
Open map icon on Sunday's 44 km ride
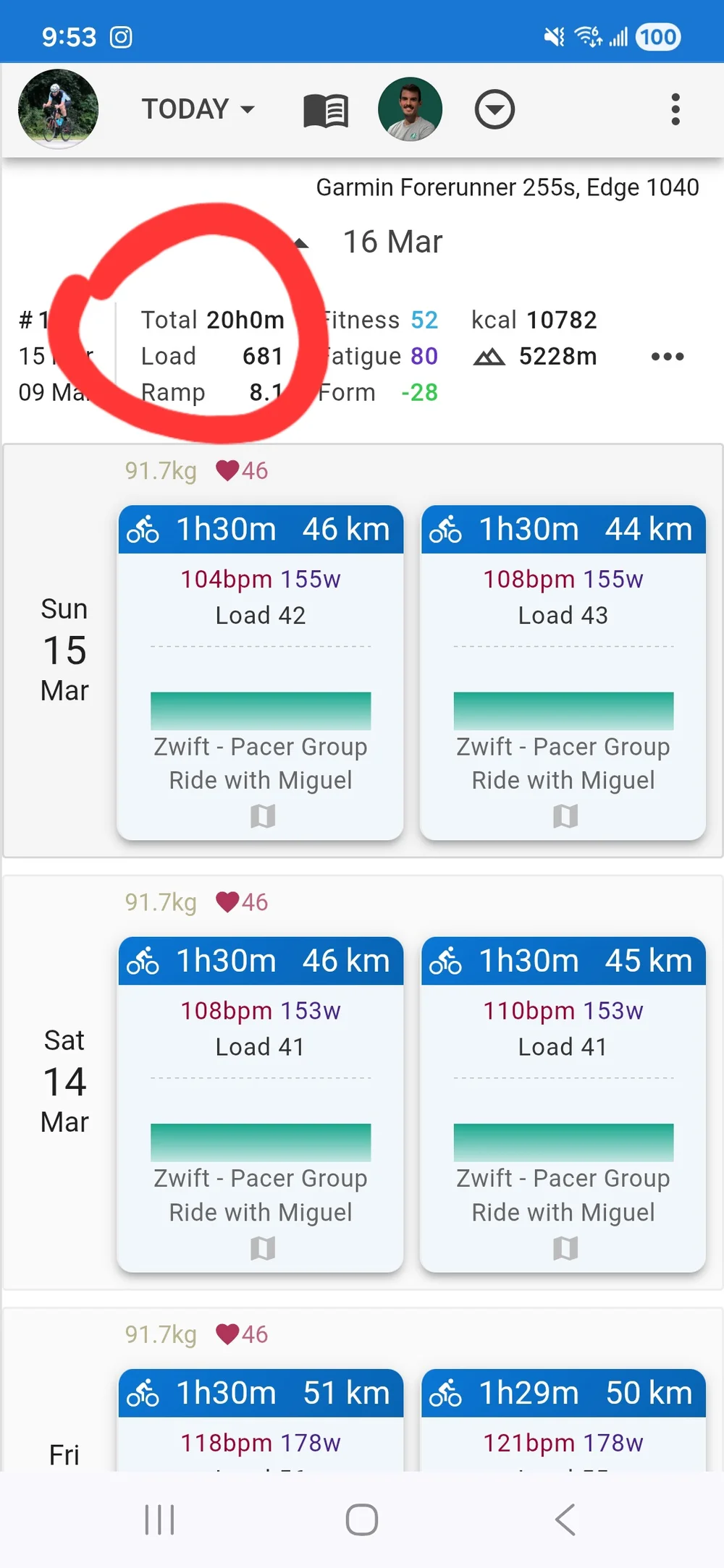coord(565,816)
